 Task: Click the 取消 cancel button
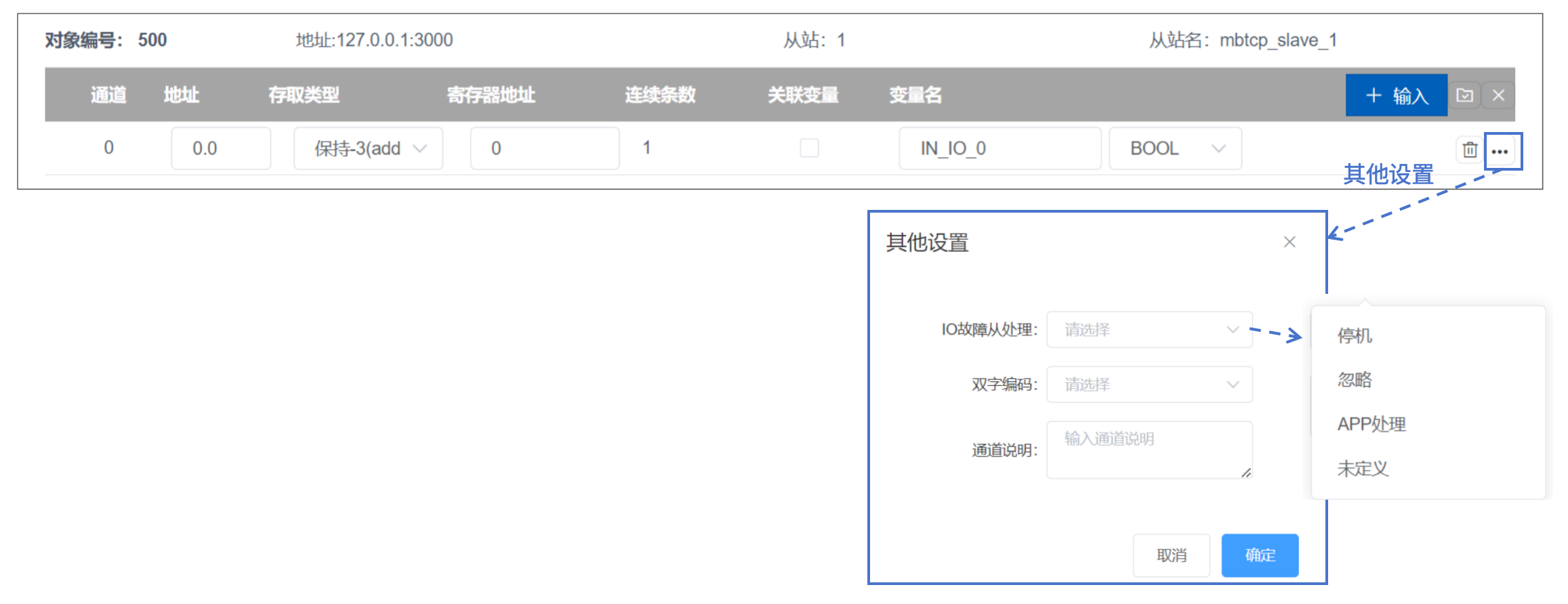pos(1172,555)
